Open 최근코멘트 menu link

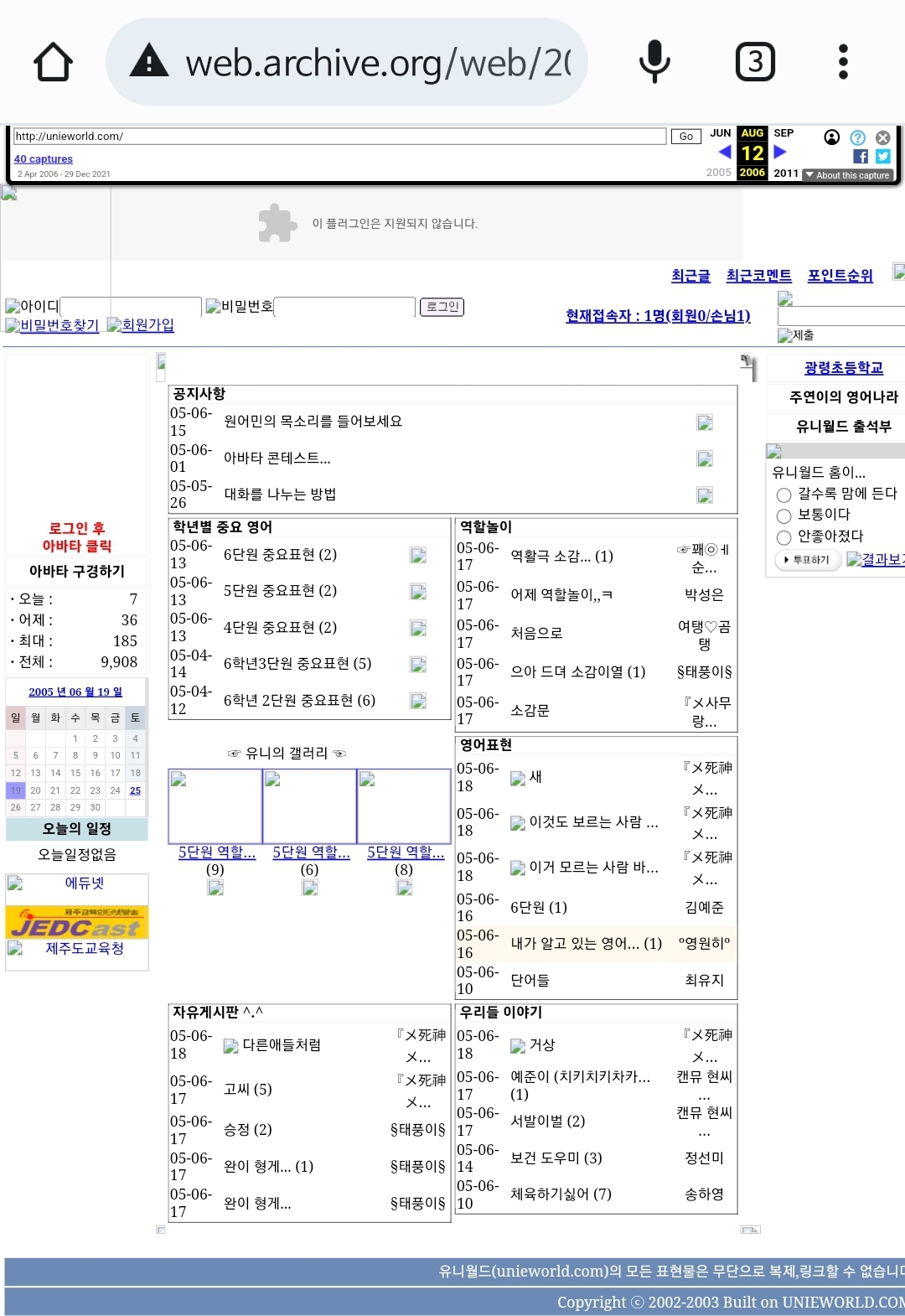pyautogui.click(x=758, y=275)
